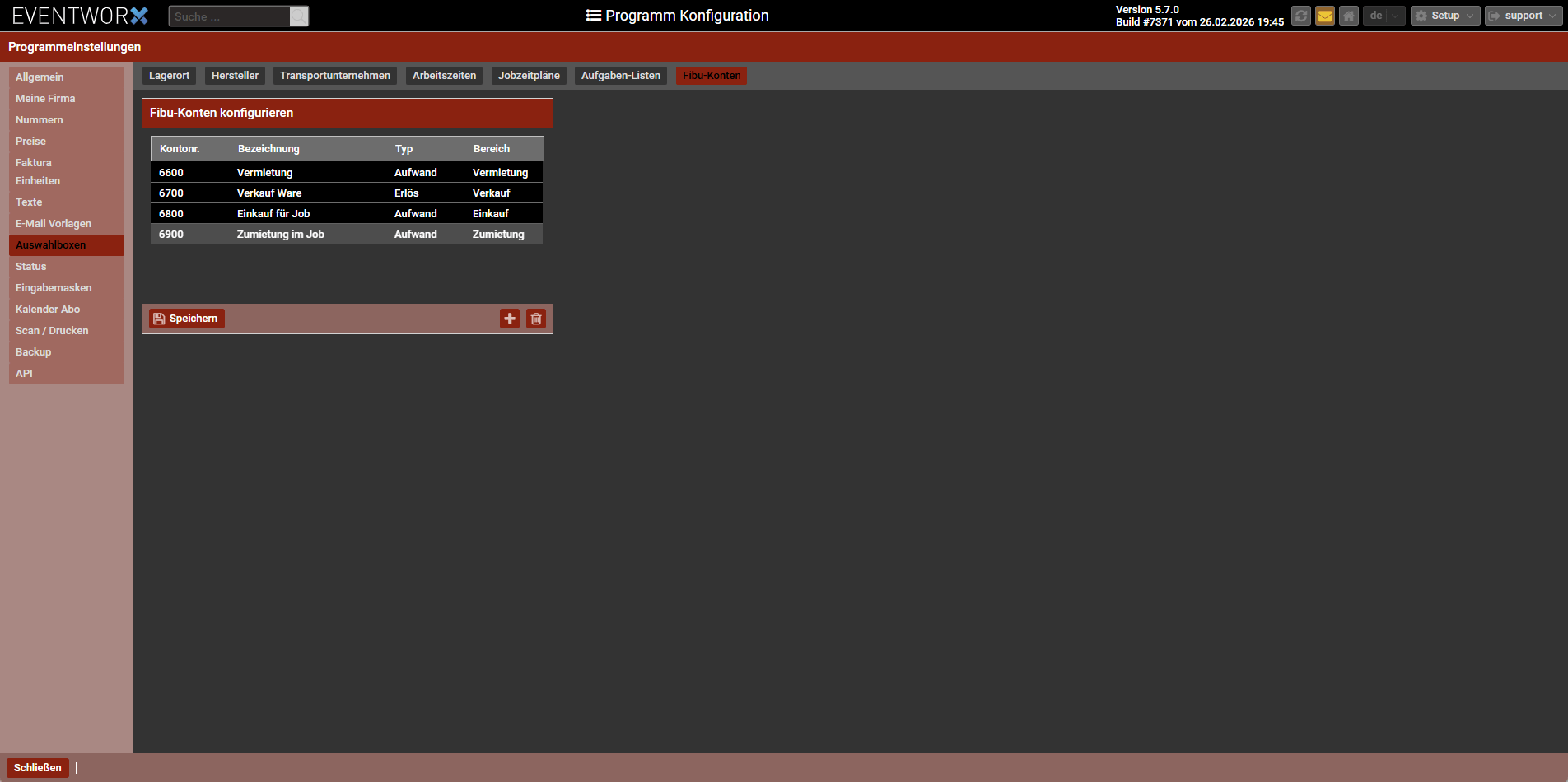Click the EVENTWORX logo
1568x782 pixels.
[x=80, y=16]
